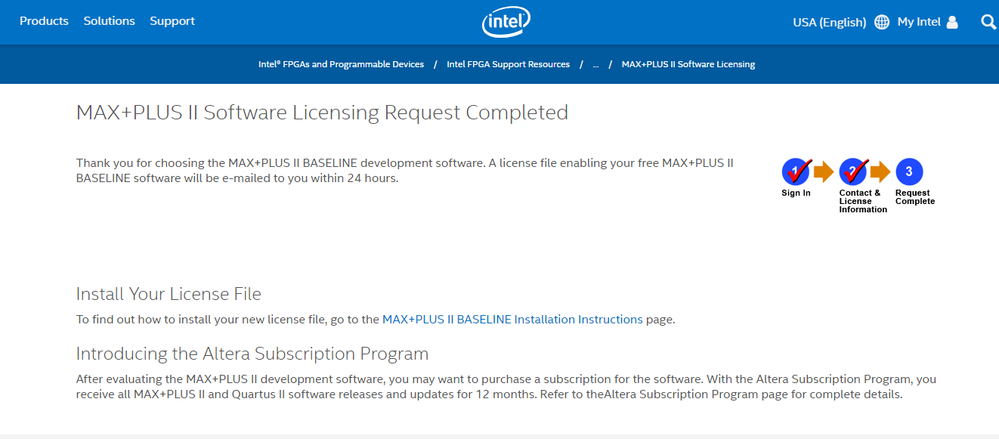The image size is (999, 439).
Task: Open the Support menu
Action: (x=172, y=21)
